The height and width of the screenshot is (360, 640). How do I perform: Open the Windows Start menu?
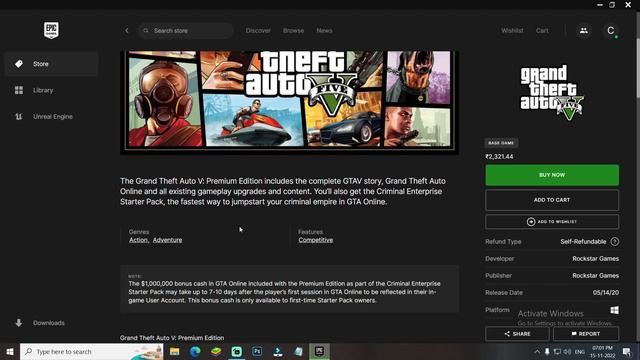click(x=10, y=351)
